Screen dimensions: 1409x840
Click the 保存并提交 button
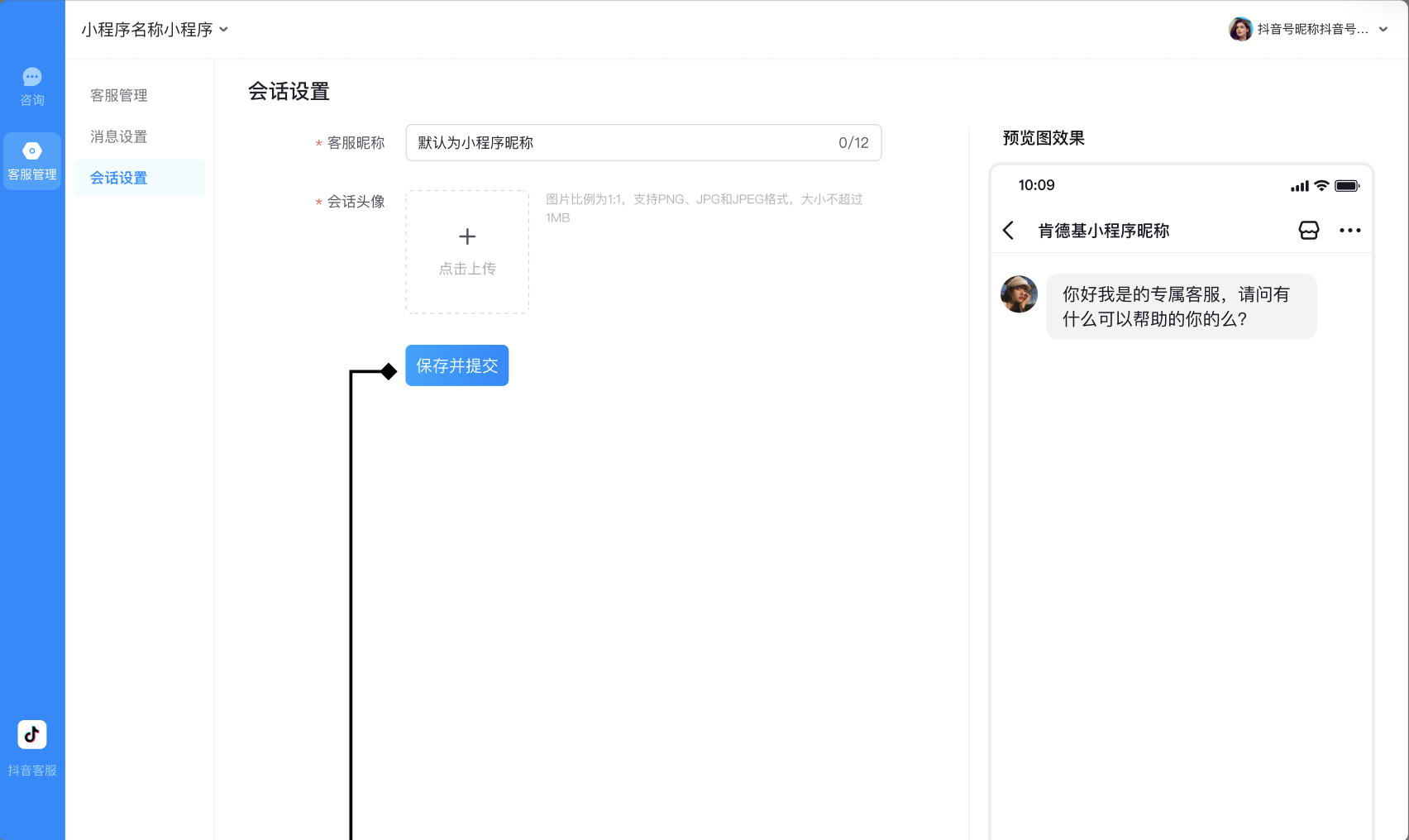pyautogui.click(x=456, y=365)
